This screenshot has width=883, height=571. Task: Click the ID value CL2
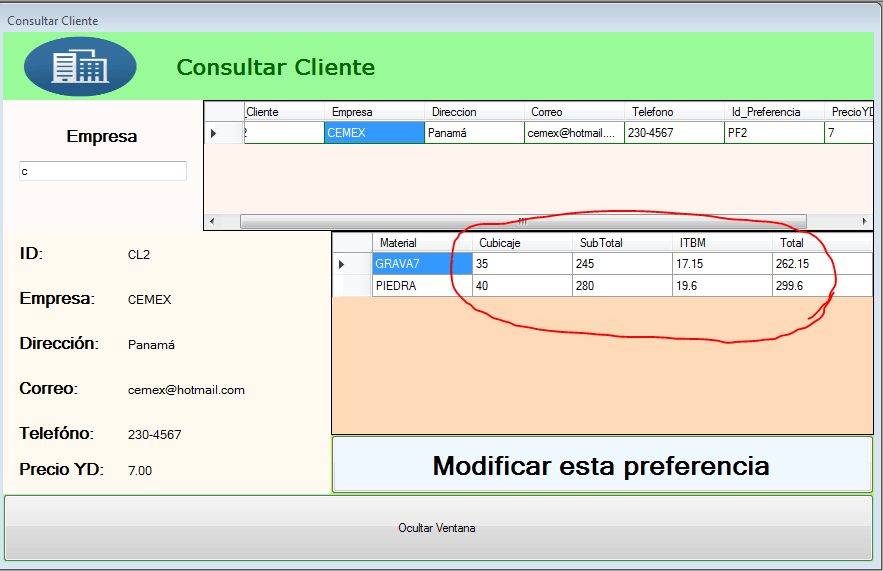point(139,255)
